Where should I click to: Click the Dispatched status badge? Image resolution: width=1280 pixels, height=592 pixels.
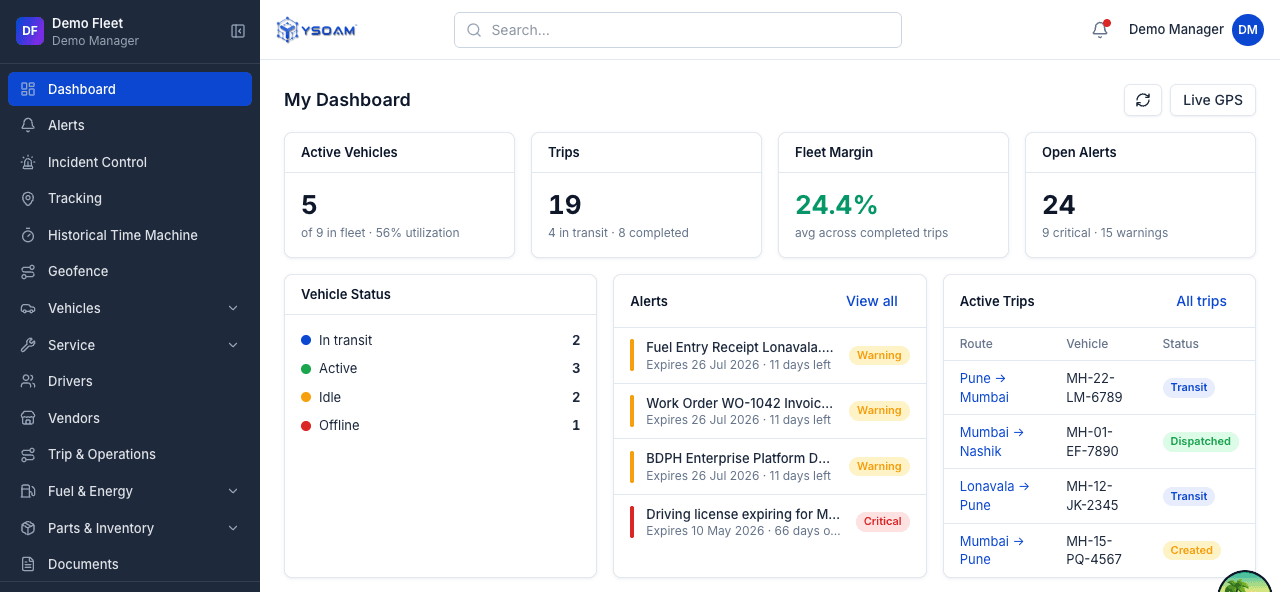pyautogui.click(x=1200, y=441)
